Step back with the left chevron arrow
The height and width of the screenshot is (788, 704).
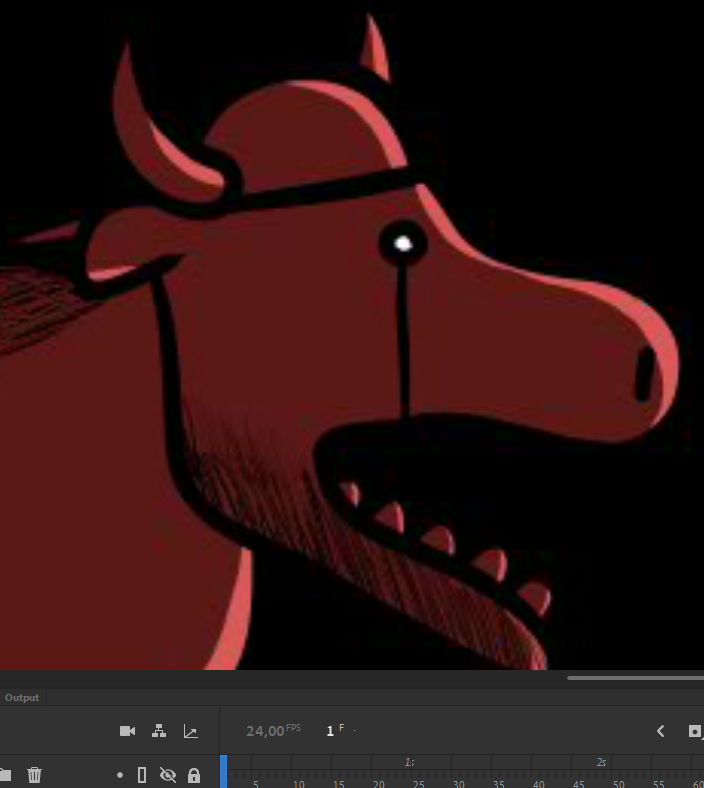click(x=661, y=731)
